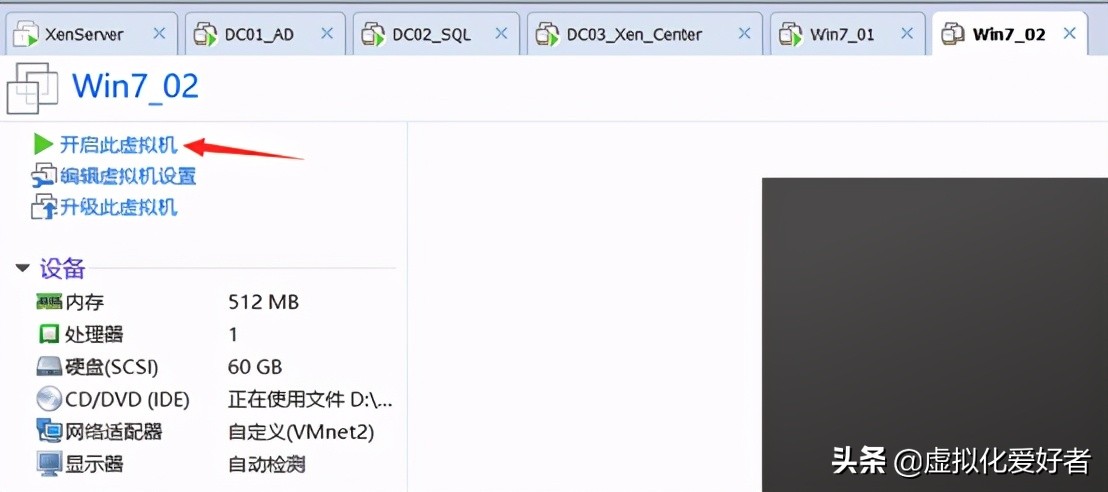Click 正在使用文件 D:\ value
Screen dimensions: 1108x492
[x=310, y=400]
